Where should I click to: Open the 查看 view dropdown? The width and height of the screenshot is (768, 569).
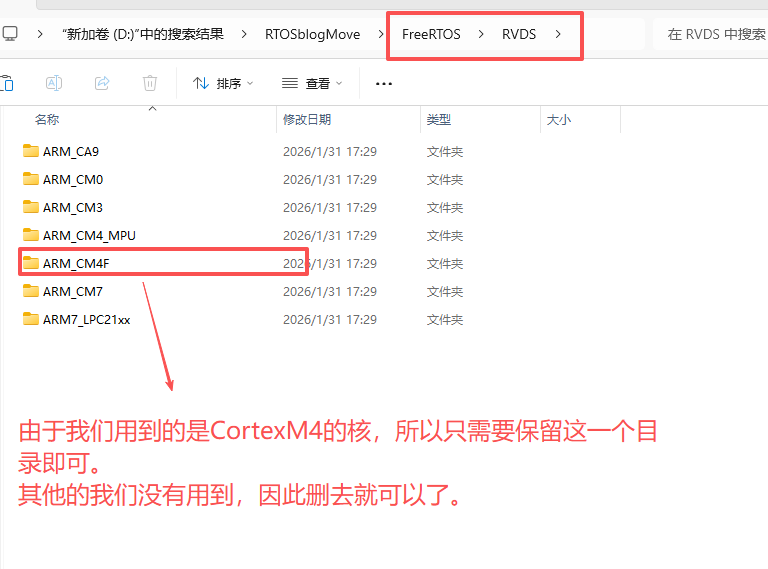coord(312,84)
